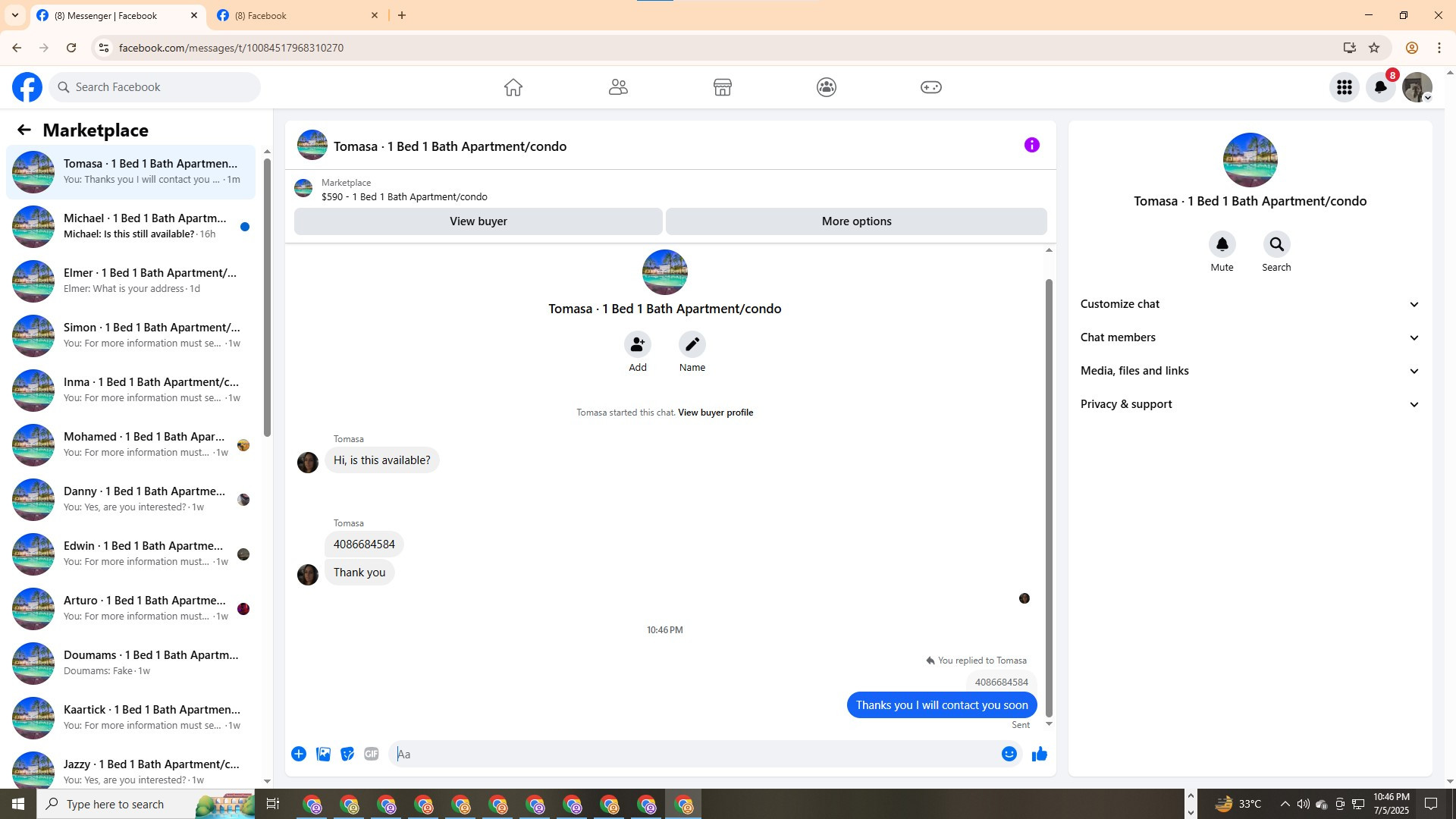The image size is (1456, 819).
Task: Click the GIF picker icon
Action: coord(371,754)
